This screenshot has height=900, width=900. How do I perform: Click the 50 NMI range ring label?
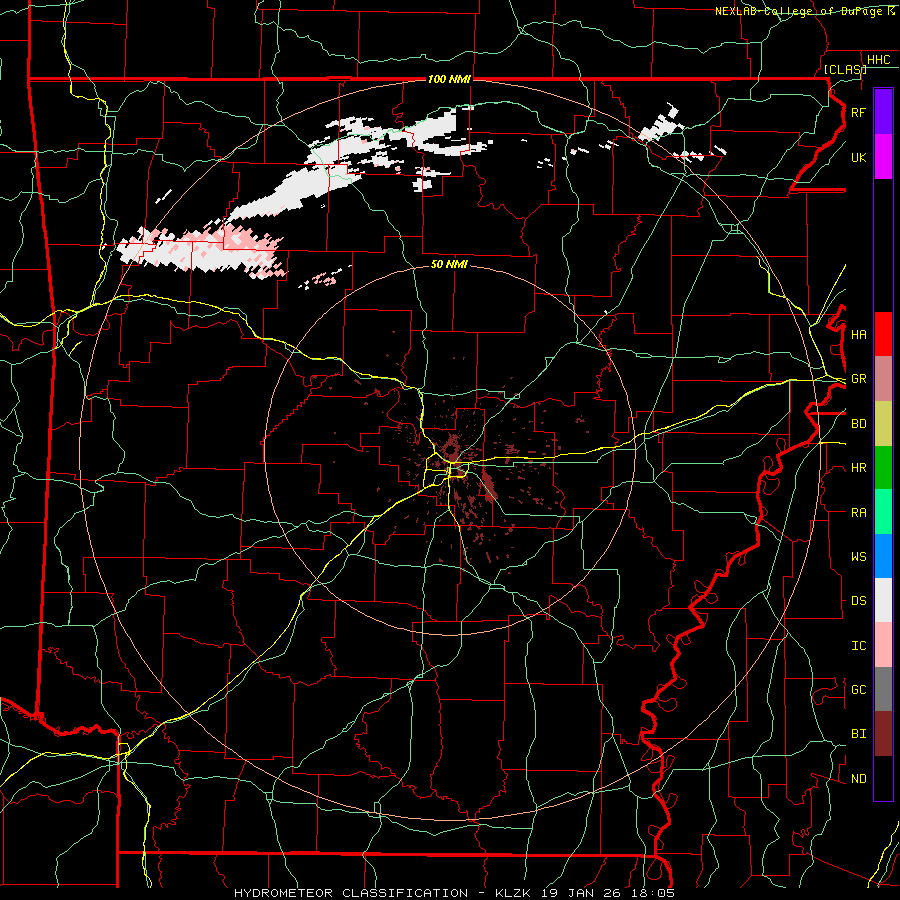point(449,264)
